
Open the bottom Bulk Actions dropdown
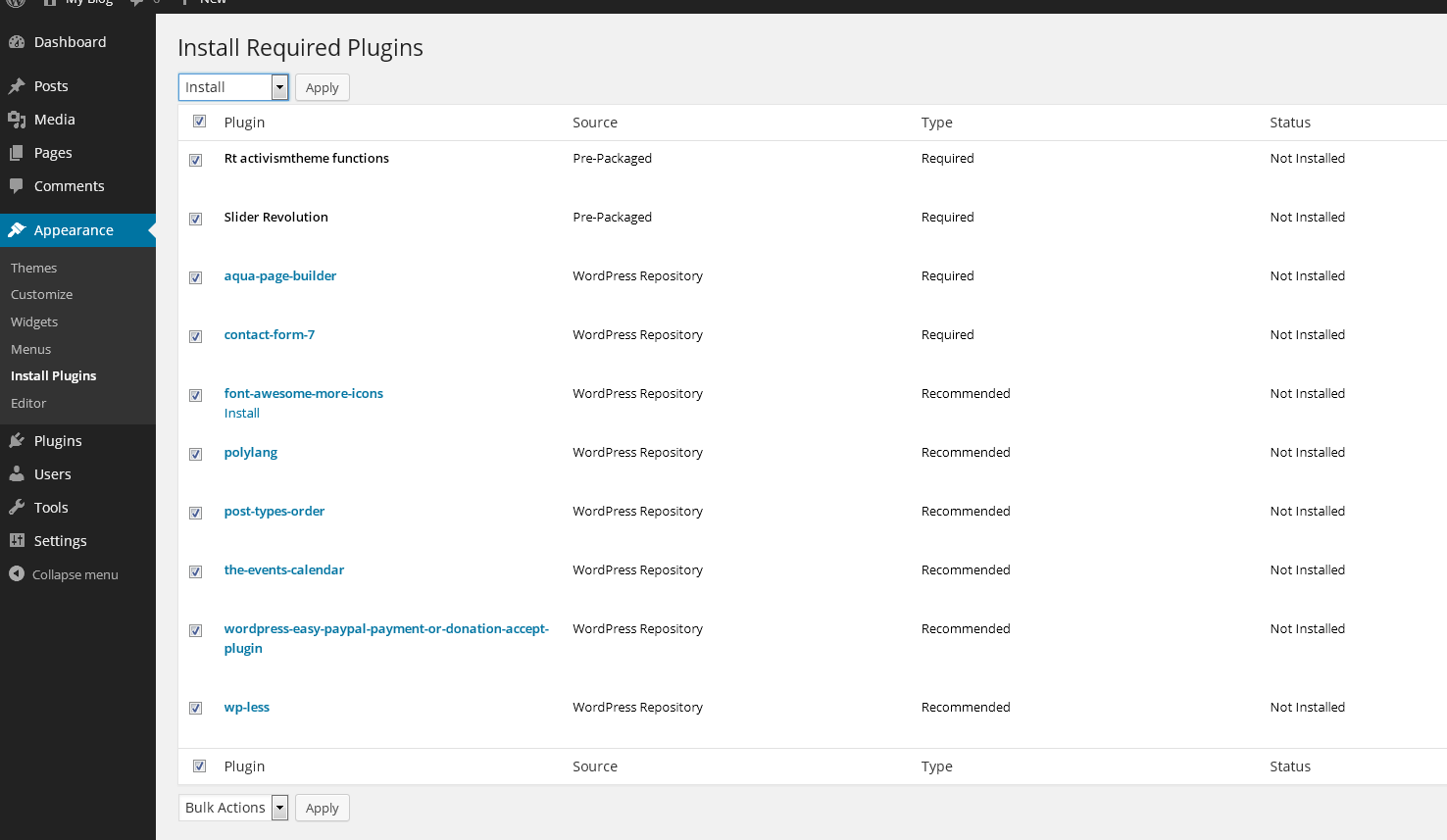point(233,808)
